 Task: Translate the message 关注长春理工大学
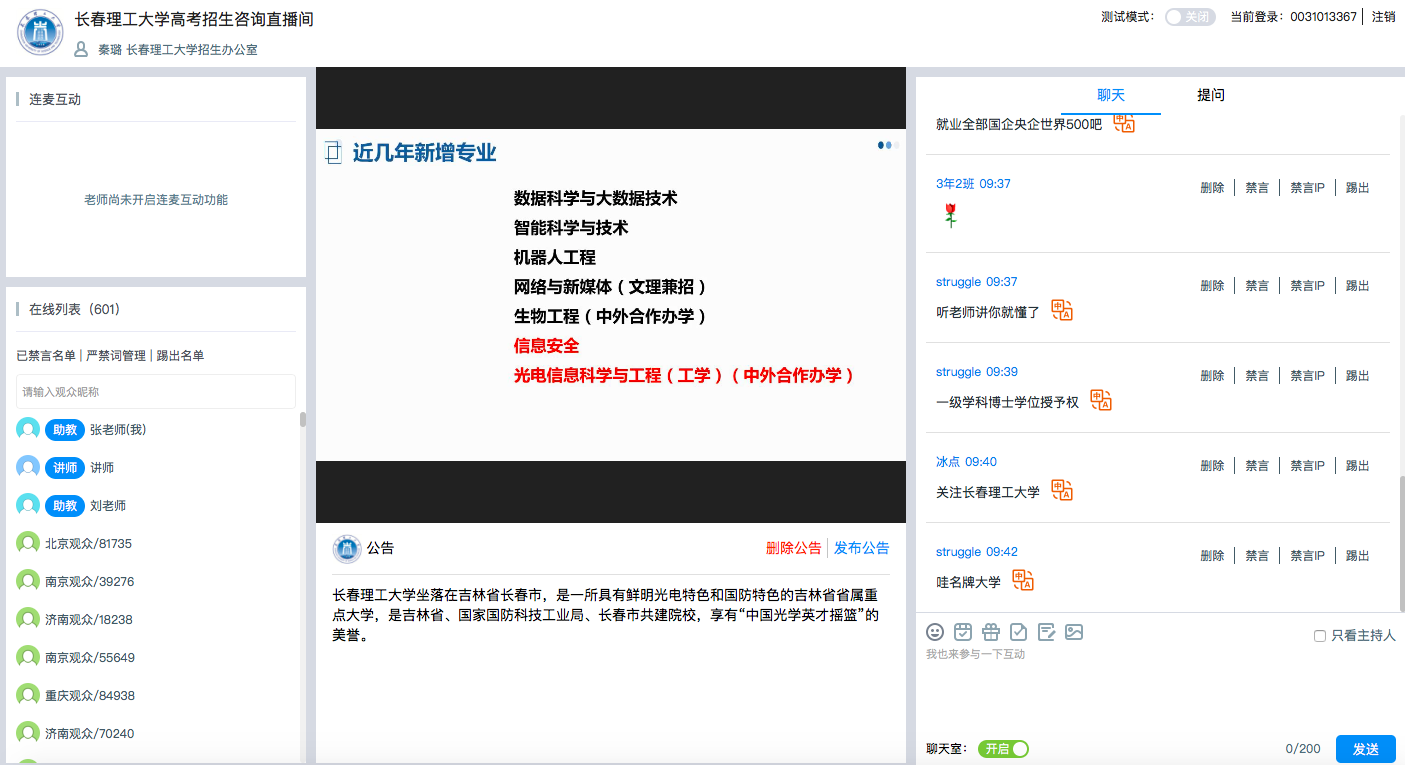[1062, 491]
